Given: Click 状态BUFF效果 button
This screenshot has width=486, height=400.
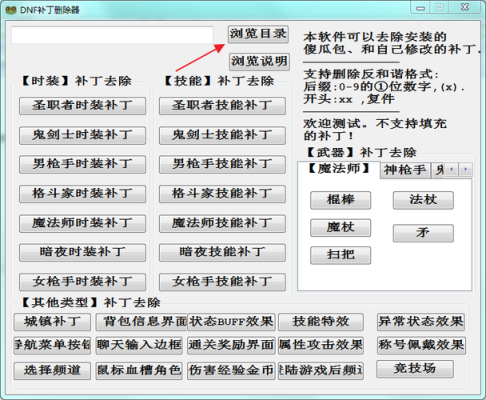Looking at the screenshot, I should tap(231, 322).
